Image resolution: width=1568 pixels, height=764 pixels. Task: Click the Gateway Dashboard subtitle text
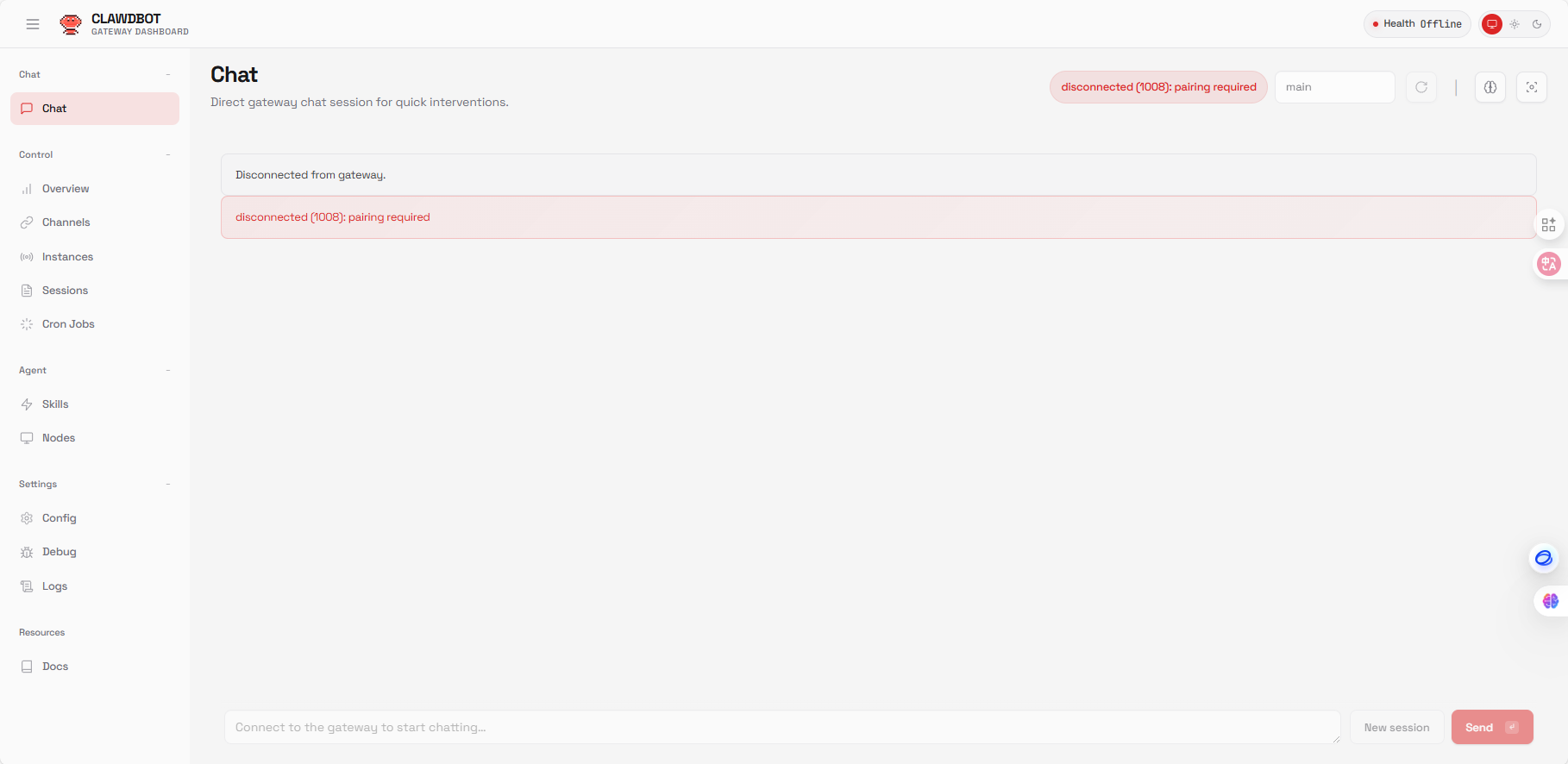click(141, 32)
